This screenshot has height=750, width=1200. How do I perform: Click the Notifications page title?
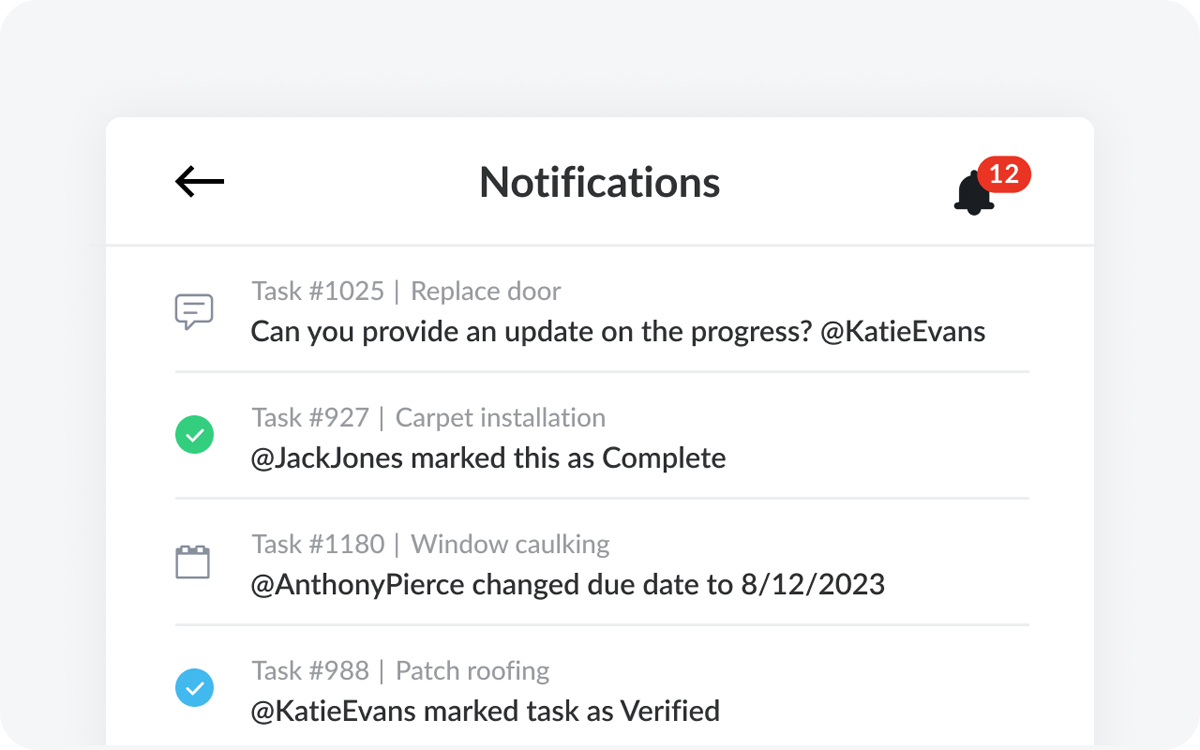coord(600,182)
